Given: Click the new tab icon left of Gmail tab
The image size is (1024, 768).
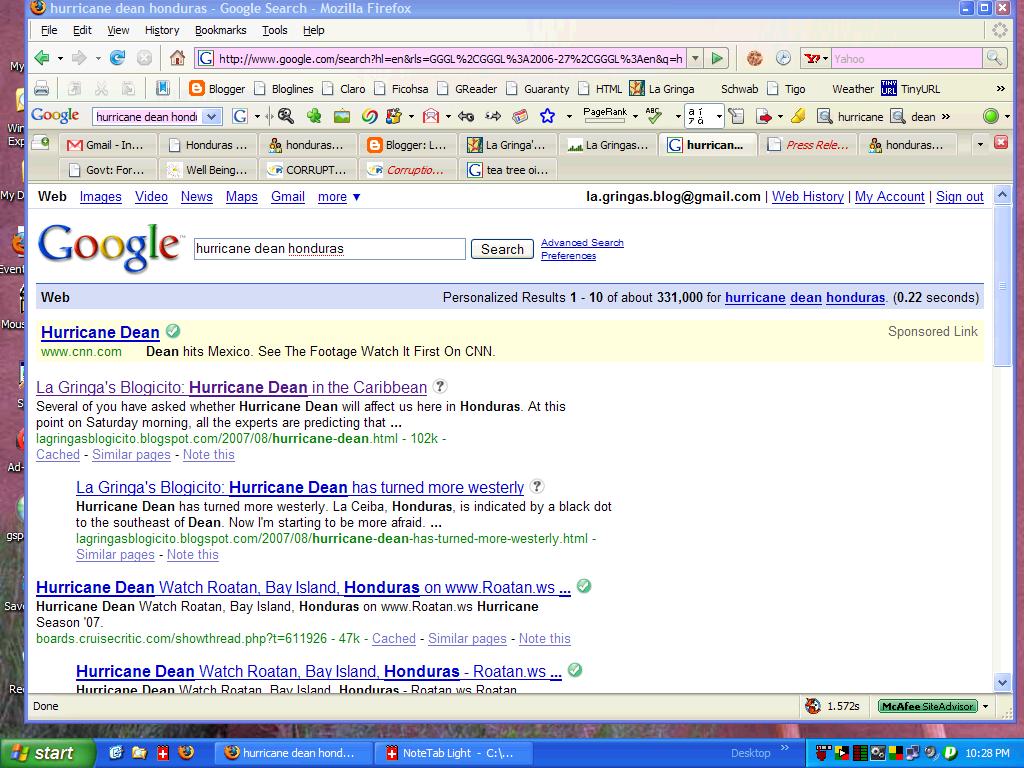Looking at the screenshot, I should click(40, 142).
